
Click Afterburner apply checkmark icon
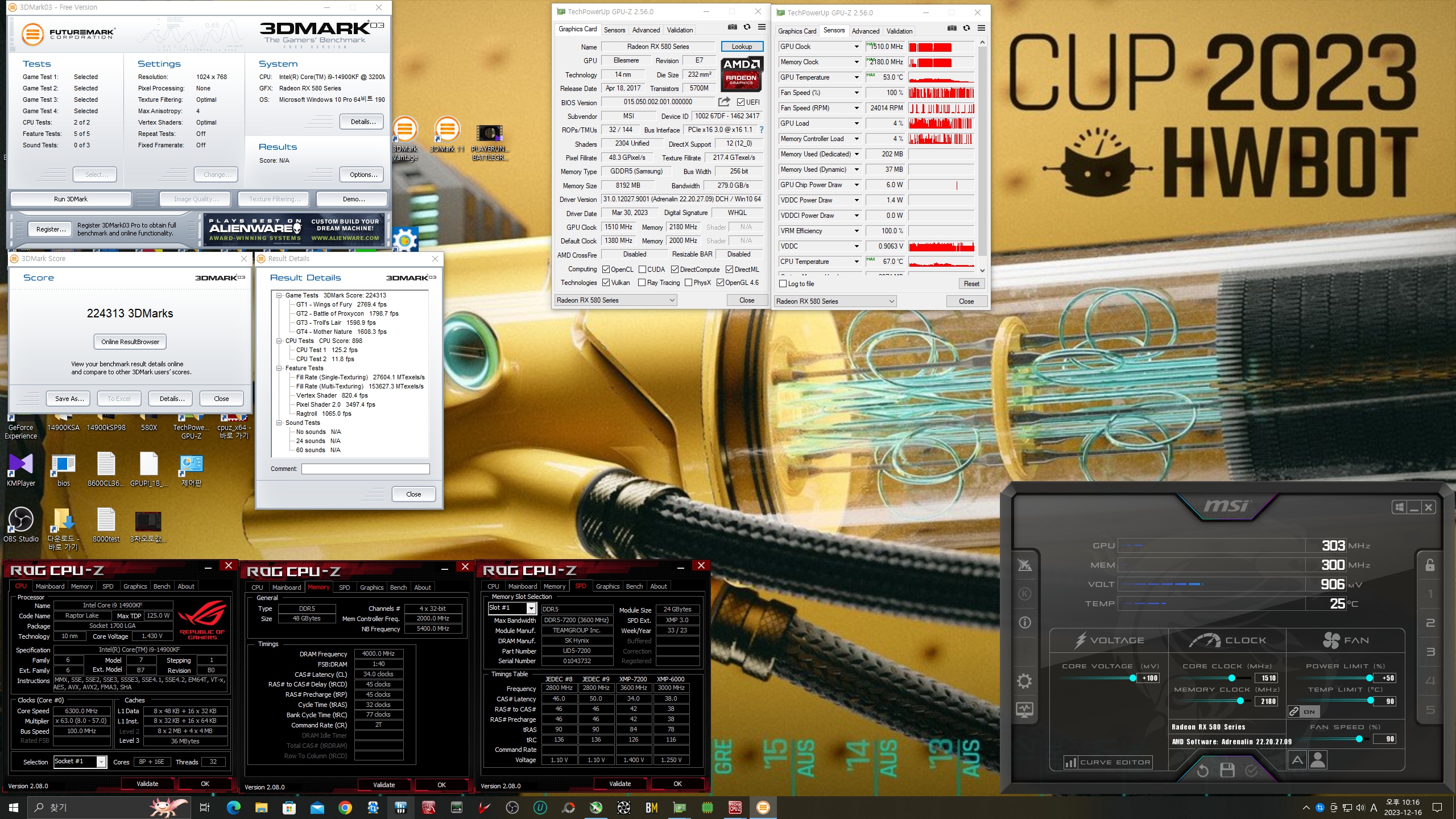click(1251, 771)
